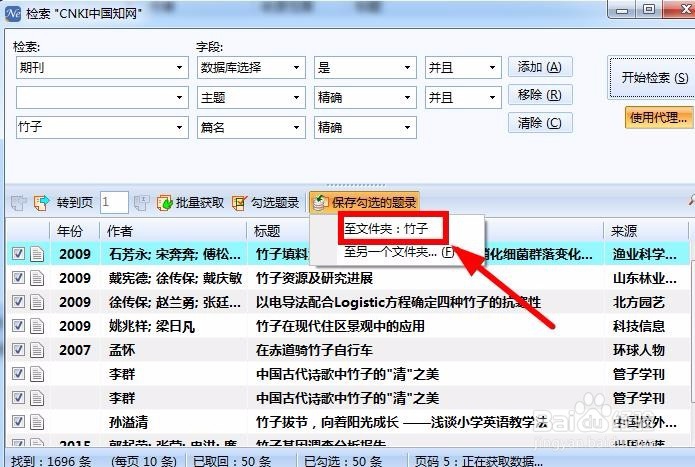Viewport: 695px width, 467px height.
Task: Open the 主题 field dropdown
Action: tap(296, 97)
